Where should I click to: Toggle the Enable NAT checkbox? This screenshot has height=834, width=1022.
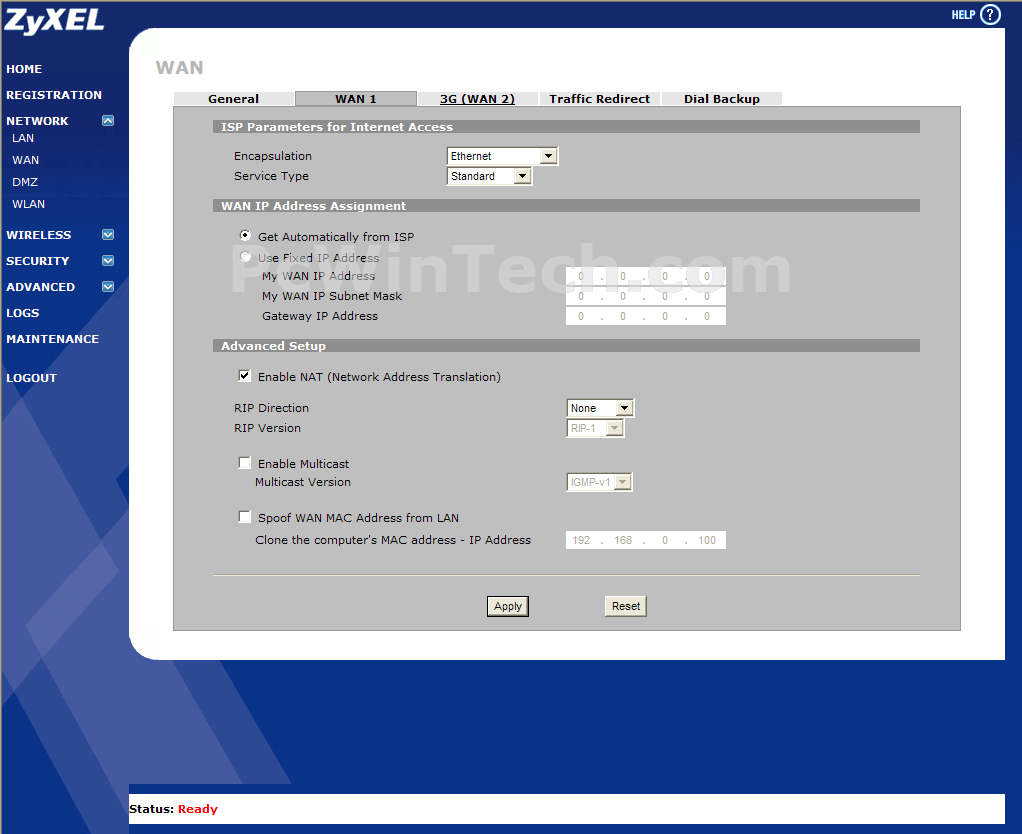click(x=244, y=376)
